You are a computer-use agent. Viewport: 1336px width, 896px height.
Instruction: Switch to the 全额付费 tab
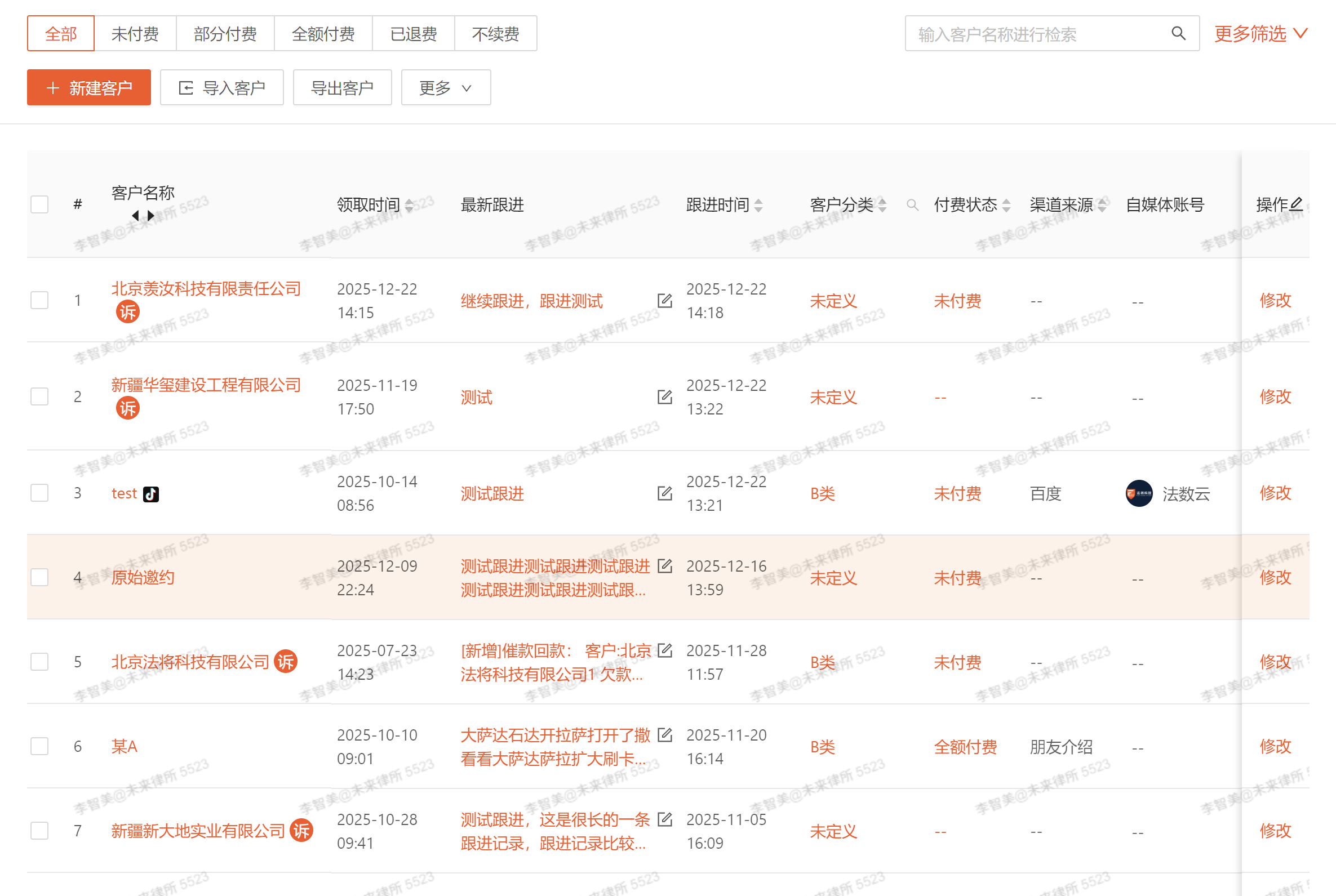323,34
